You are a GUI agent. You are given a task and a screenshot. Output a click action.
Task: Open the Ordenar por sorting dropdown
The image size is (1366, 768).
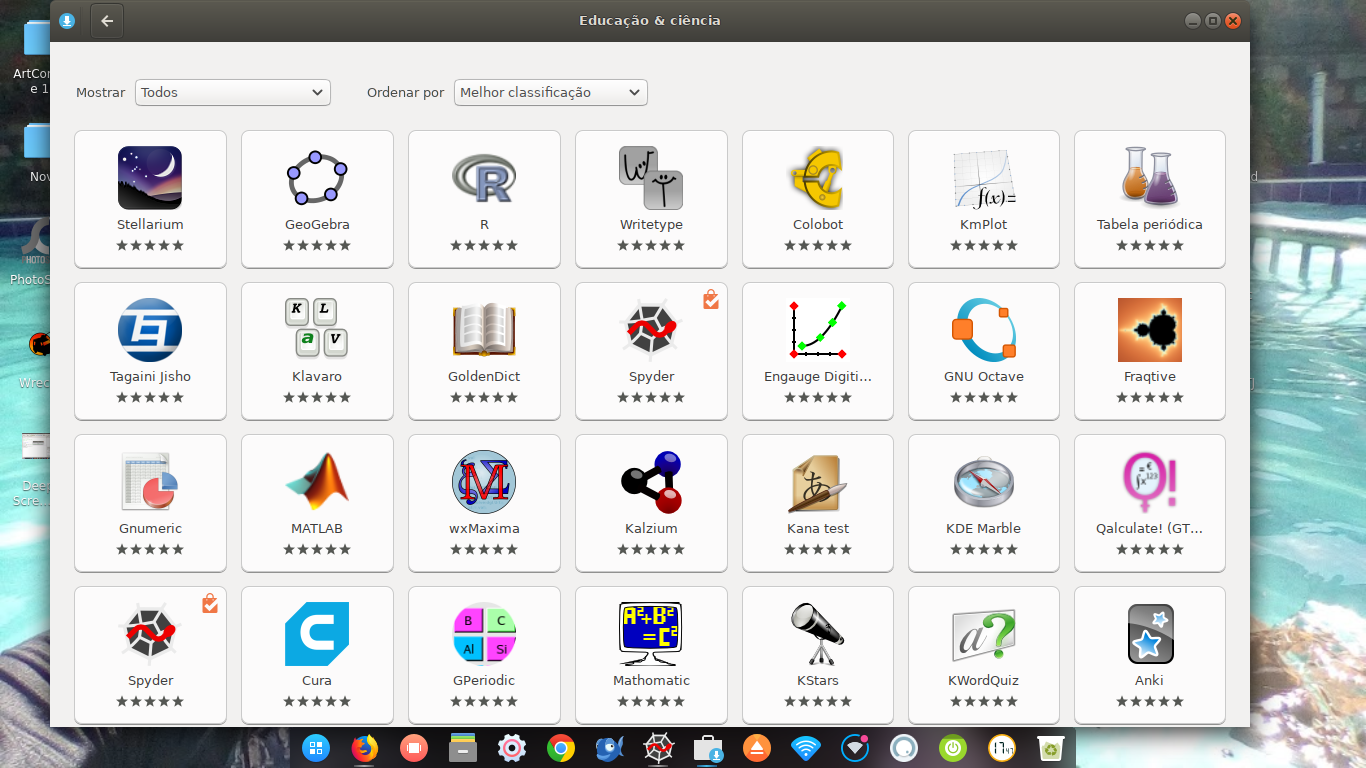(551, 92)
